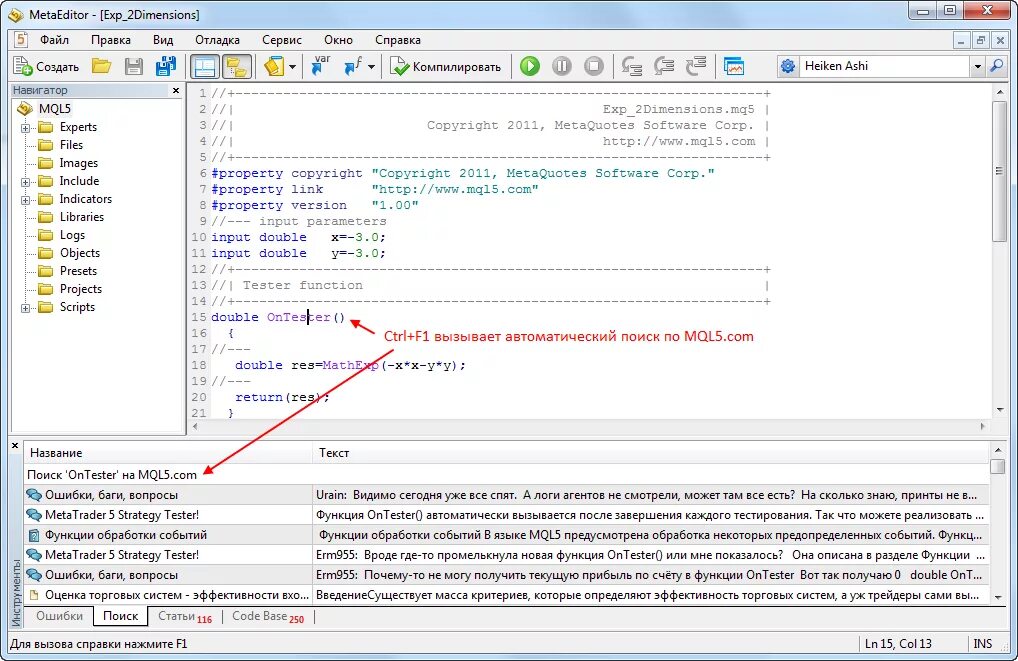
Task: Click the list functions 'f' icon
Action: click(x=353, y=66)
